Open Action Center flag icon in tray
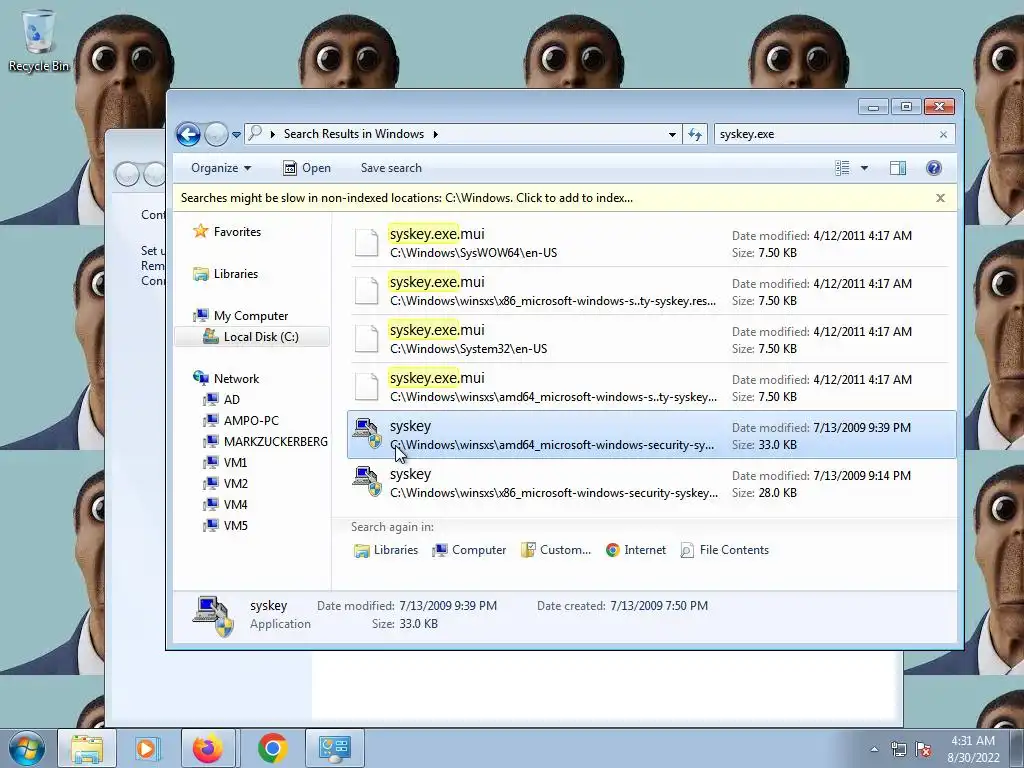1024x768 pixels. (x=923, y=749)
